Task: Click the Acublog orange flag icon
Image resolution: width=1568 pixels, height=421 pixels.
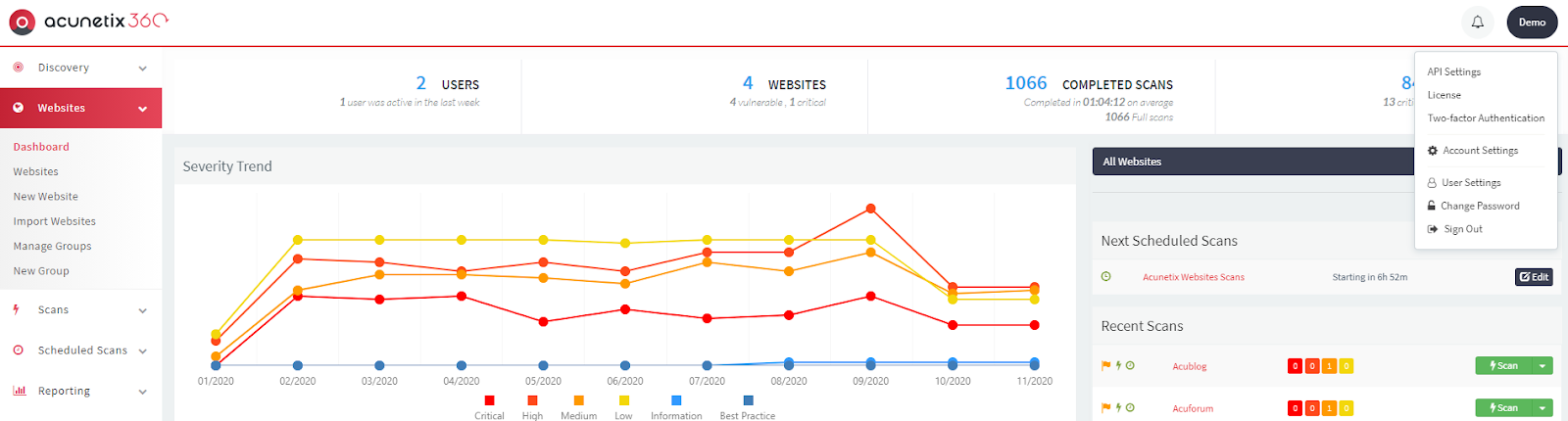Action: point(1106,365)
